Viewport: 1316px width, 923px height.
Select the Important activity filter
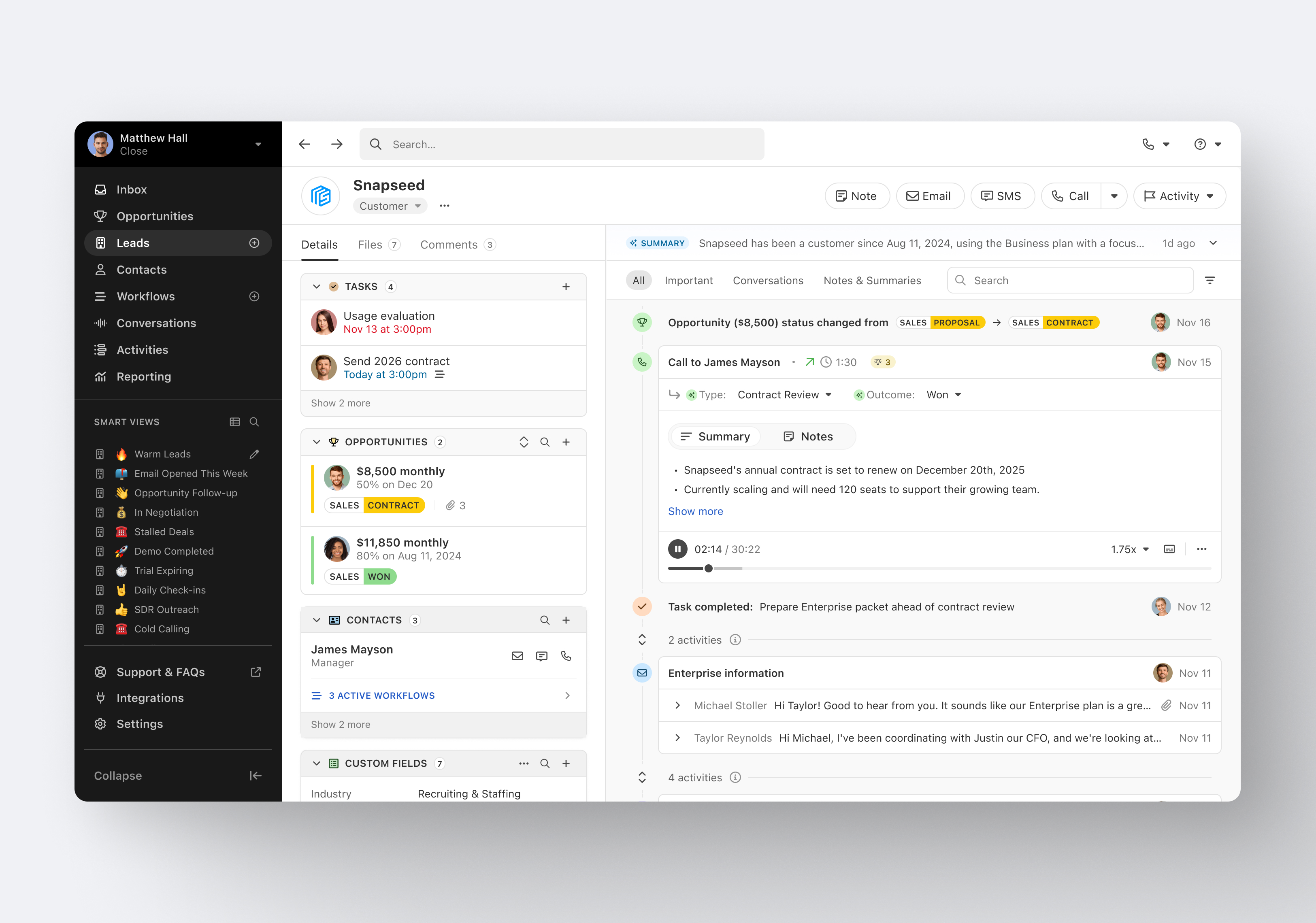tap(688, 280)
